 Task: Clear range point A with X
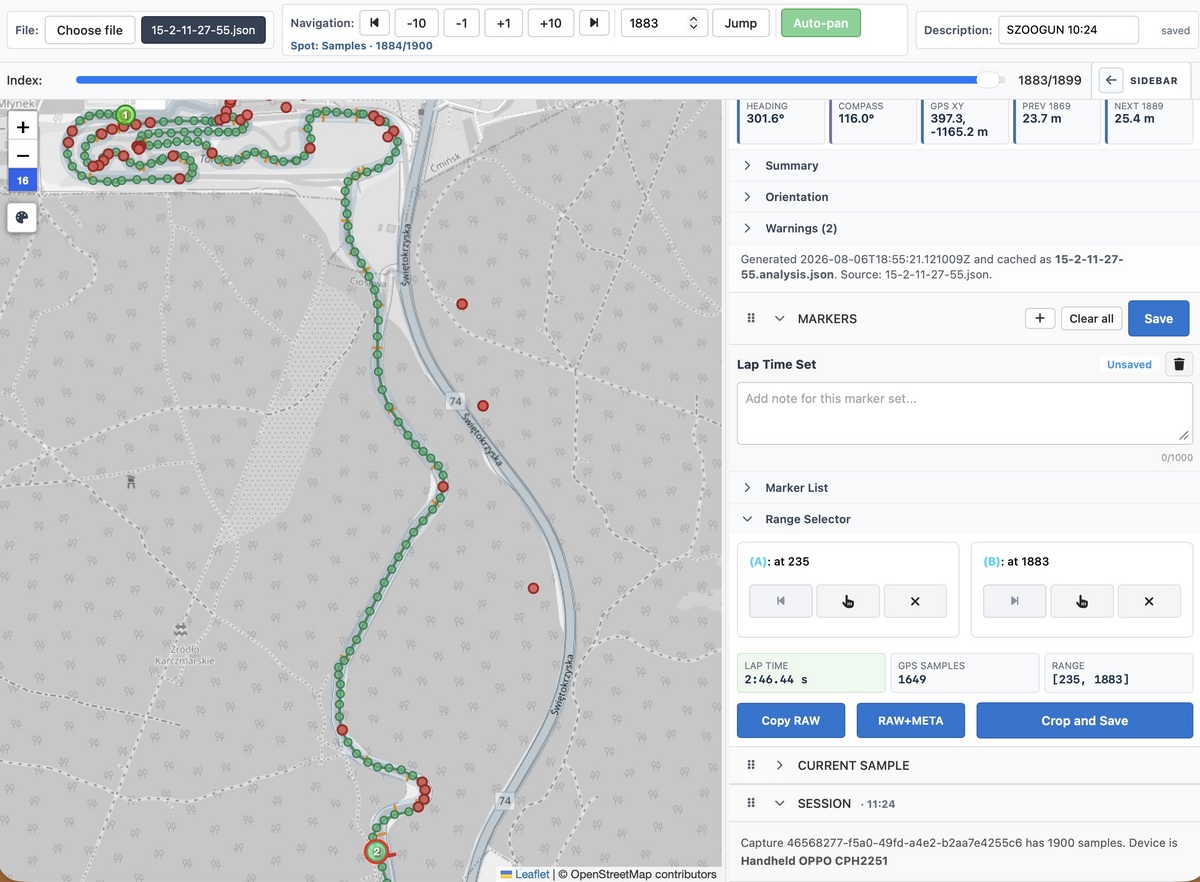[x=915, y=601]
